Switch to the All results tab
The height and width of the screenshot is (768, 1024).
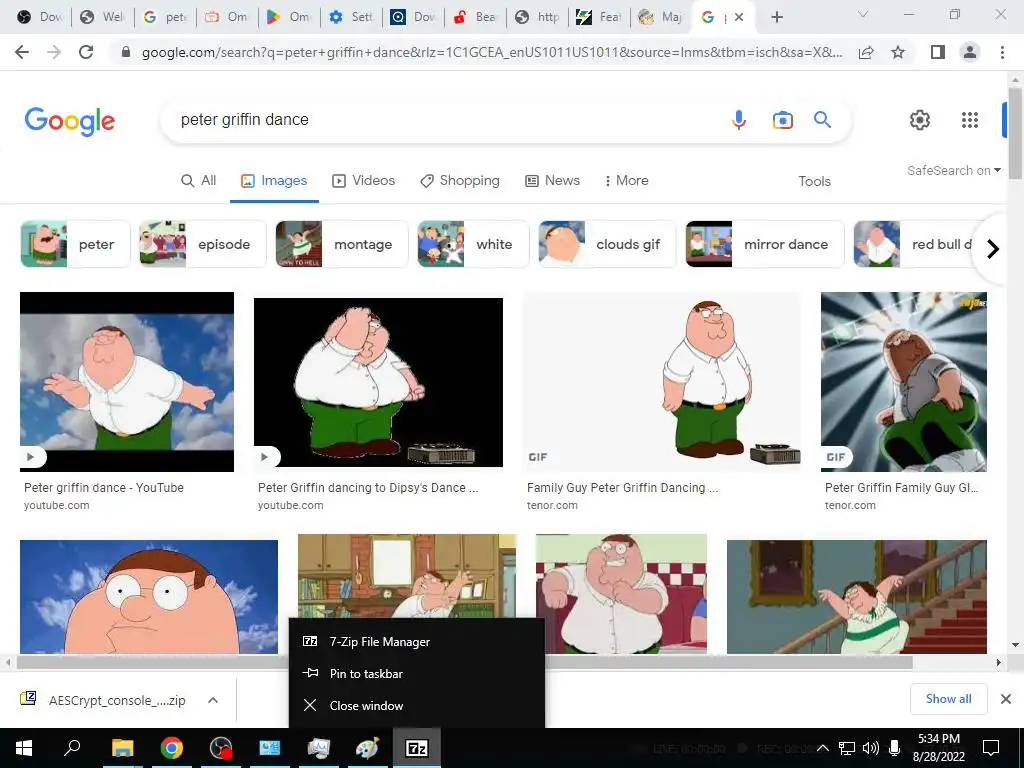click(199, 181)
